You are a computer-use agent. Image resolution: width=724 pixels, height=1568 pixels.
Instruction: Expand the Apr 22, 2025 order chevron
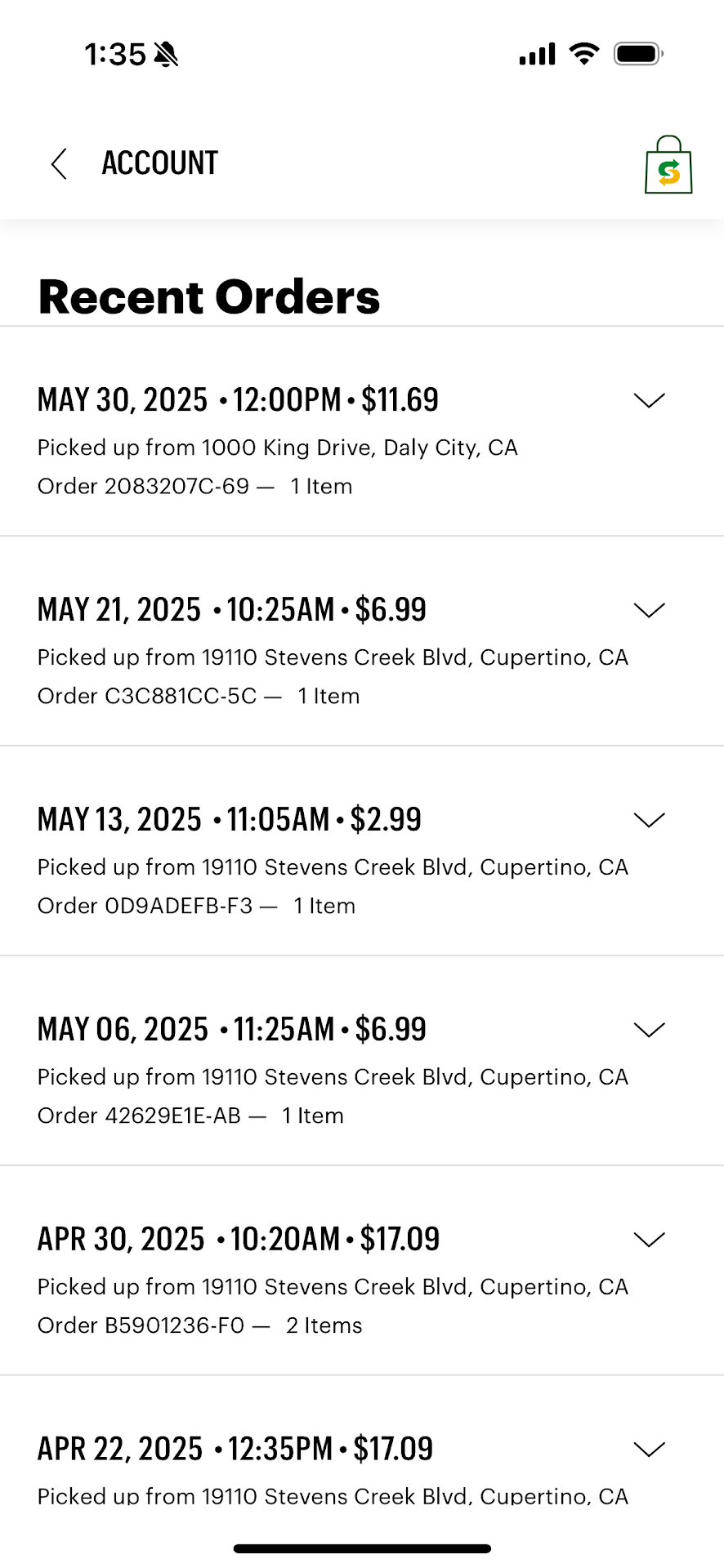[649, 1450]
